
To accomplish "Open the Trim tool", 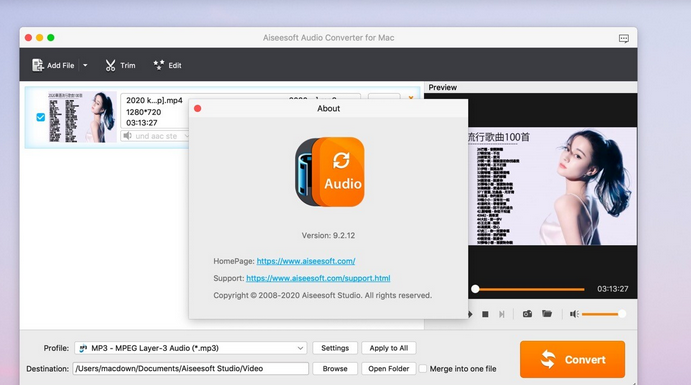I will (120, 65).
